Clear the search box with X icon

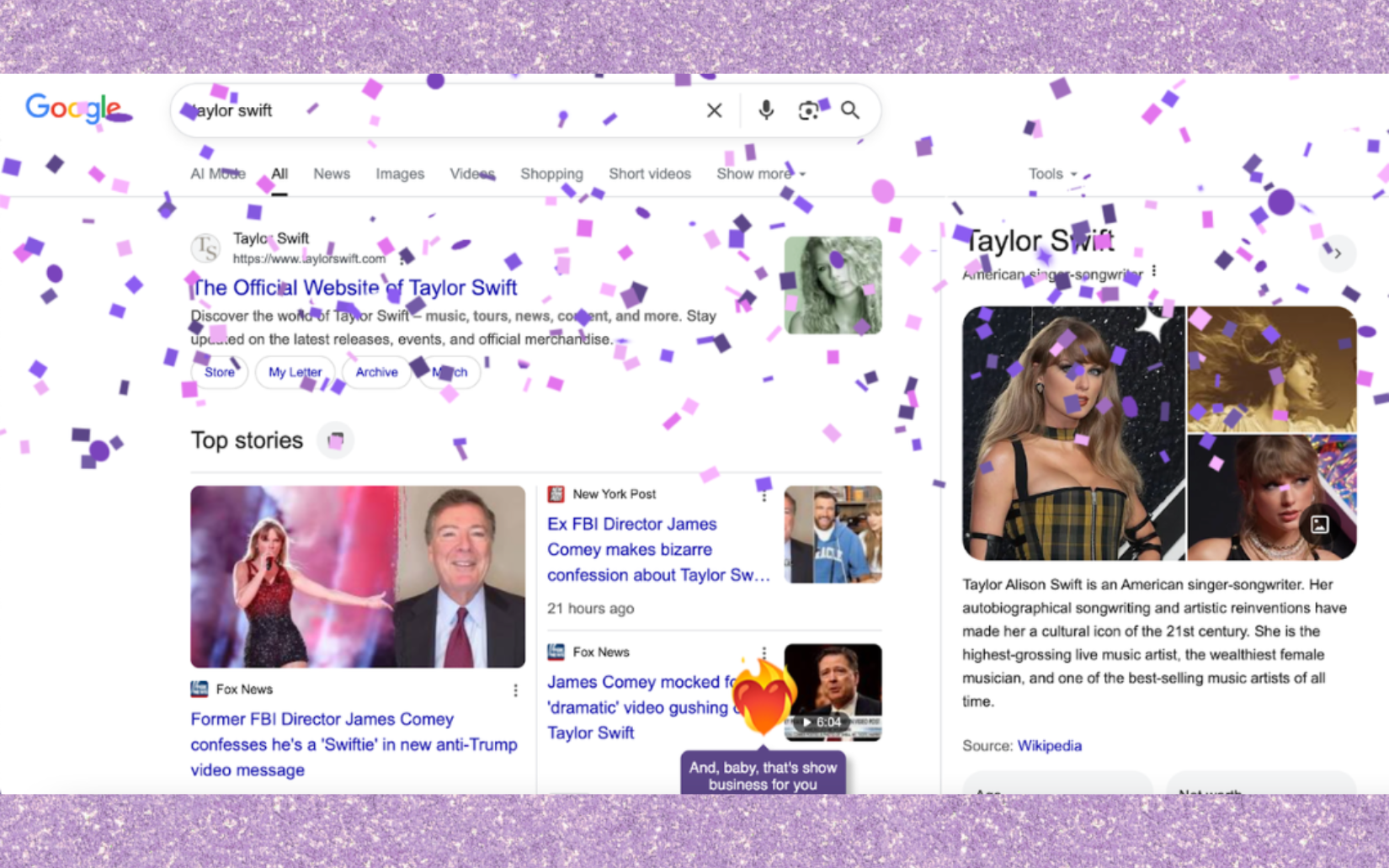tap(714, 110)
